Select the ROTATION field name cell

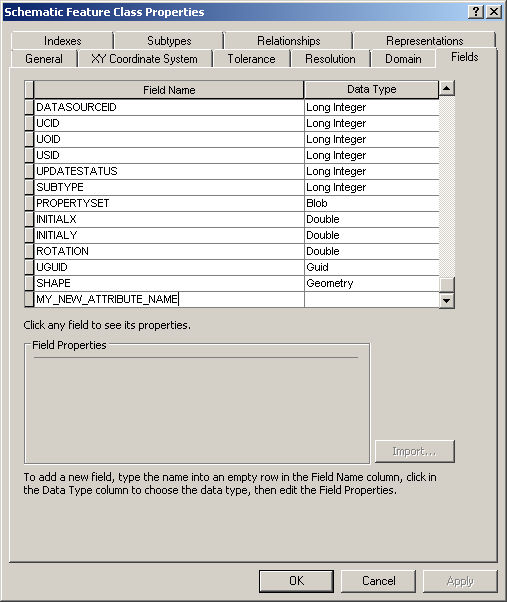(x=169, y=251)
